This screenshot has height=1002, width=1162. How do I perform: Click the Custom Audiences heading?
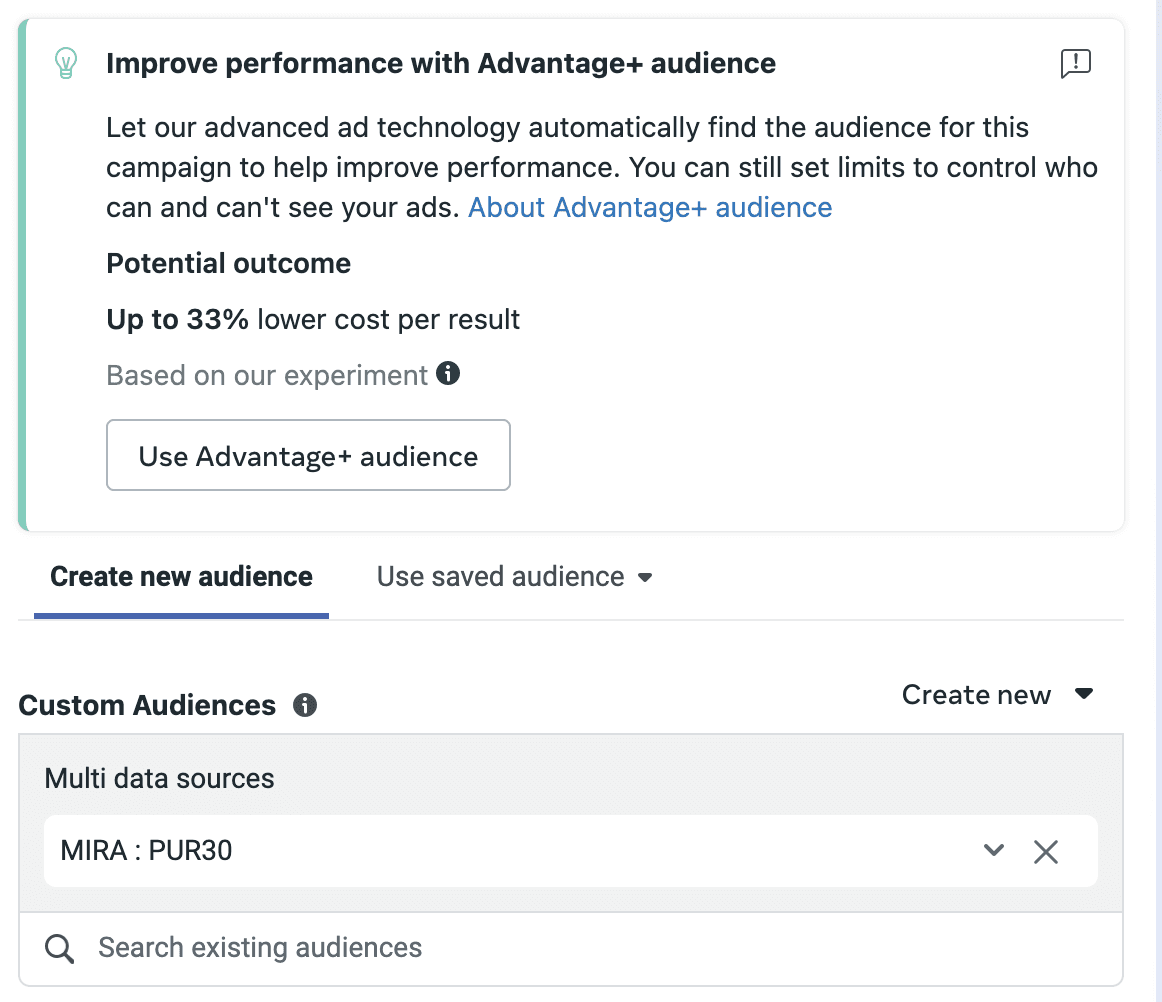tap(147, 705)
